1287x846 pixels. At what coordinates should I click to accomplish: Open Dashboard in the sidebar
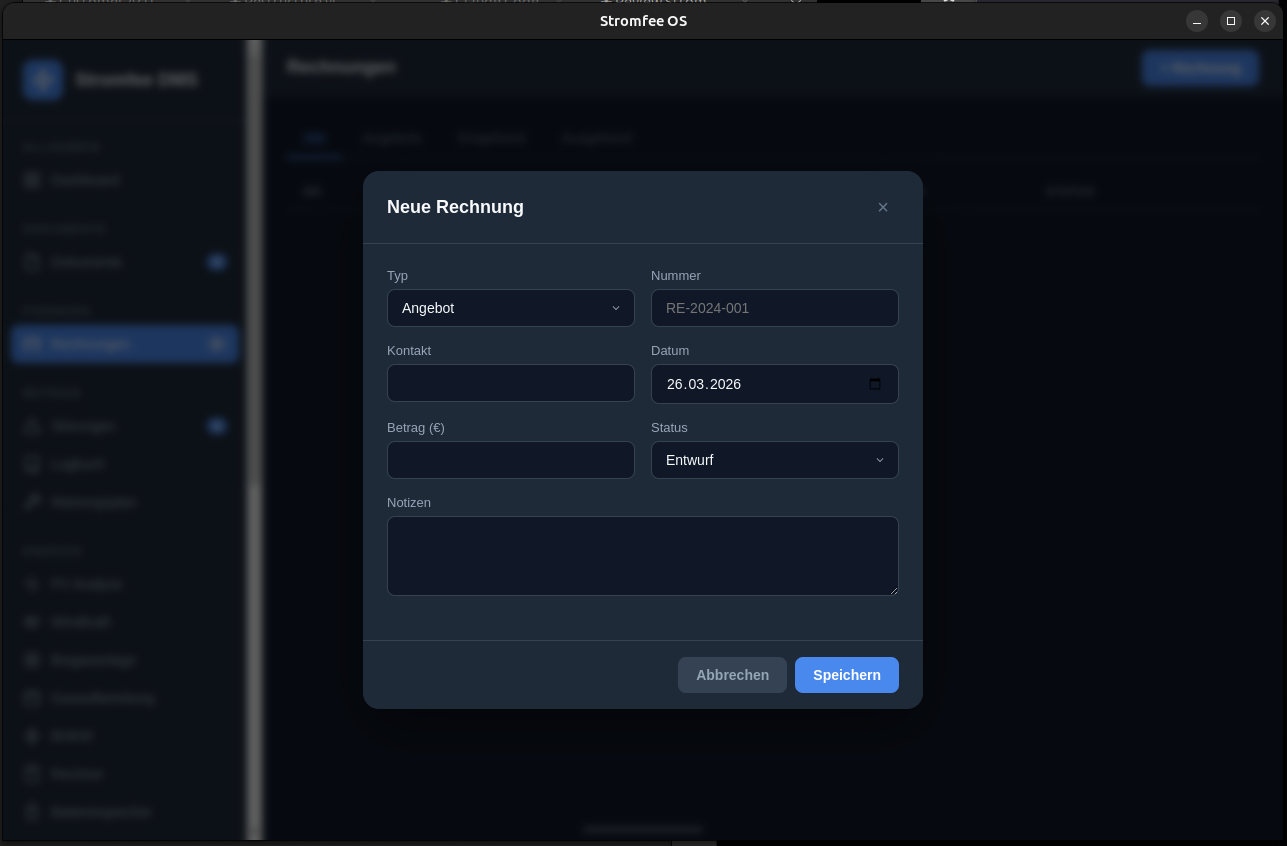pyautogui.click(x=85, y=180)
